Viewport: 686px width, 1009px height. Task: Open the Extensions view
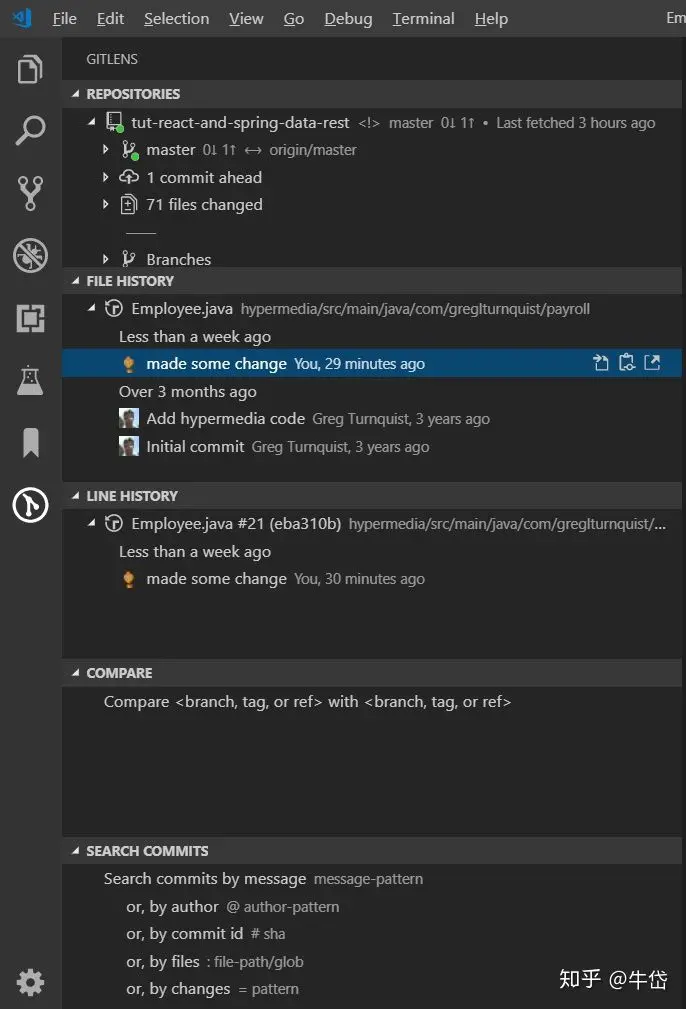(30, 318)
